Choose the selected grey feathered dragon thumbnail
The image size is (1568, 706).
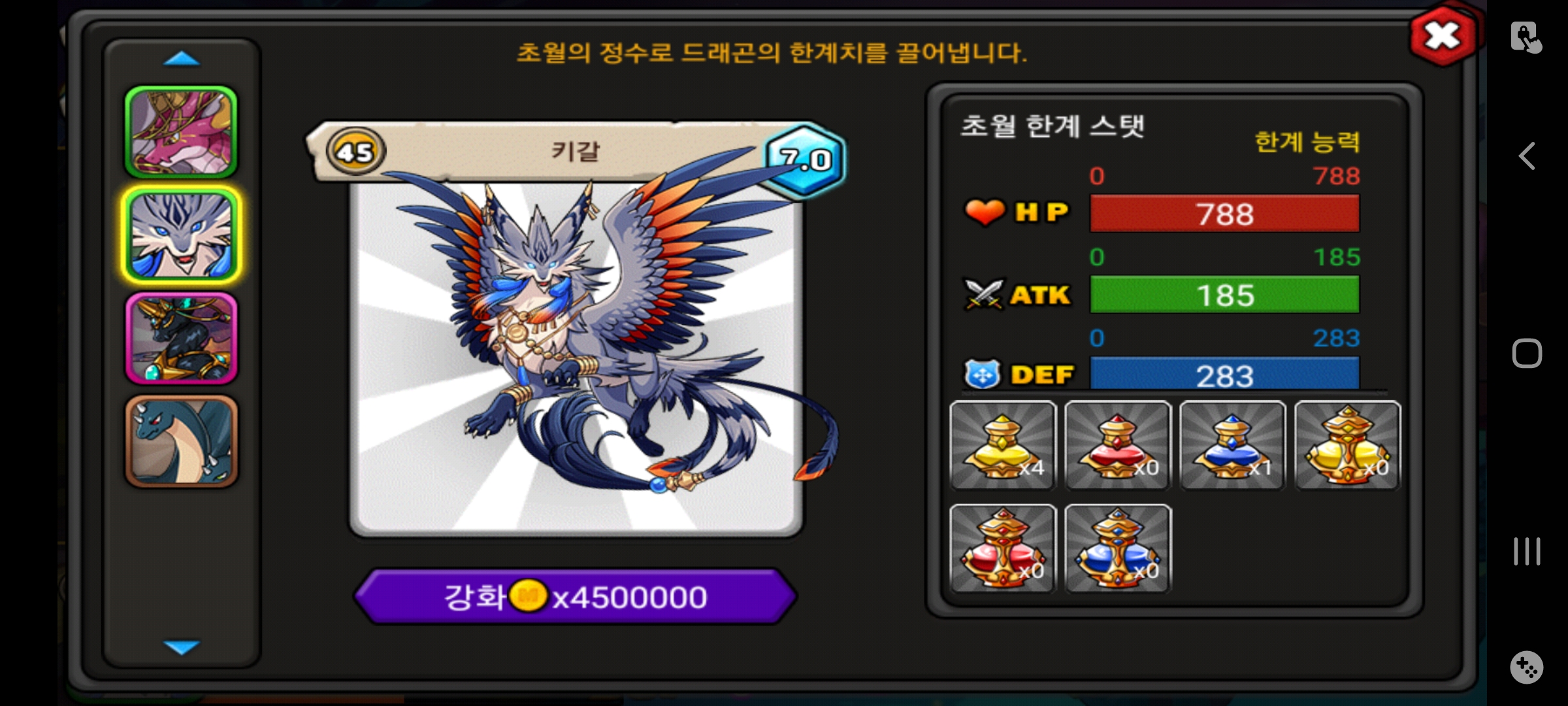coord(182,235)
